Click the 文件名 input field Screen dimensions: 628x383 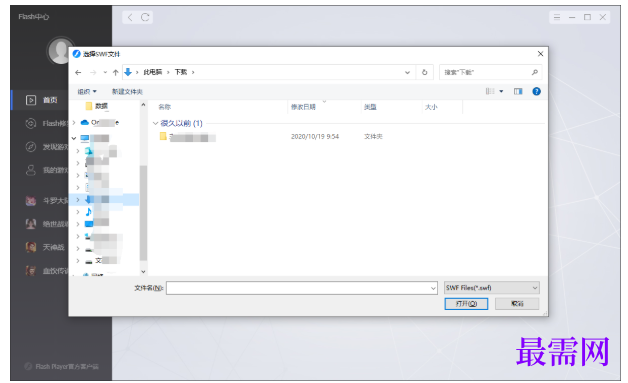coord(298,288)
